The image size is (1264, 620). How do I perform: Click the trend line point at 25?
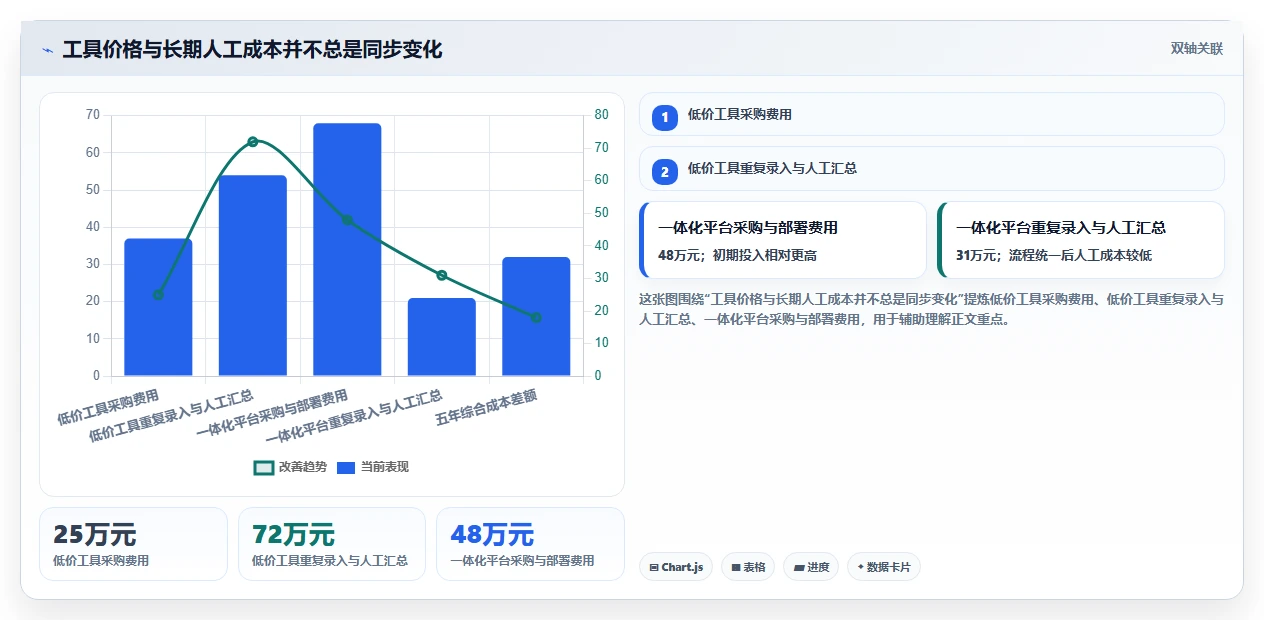[x=158, y=295]
